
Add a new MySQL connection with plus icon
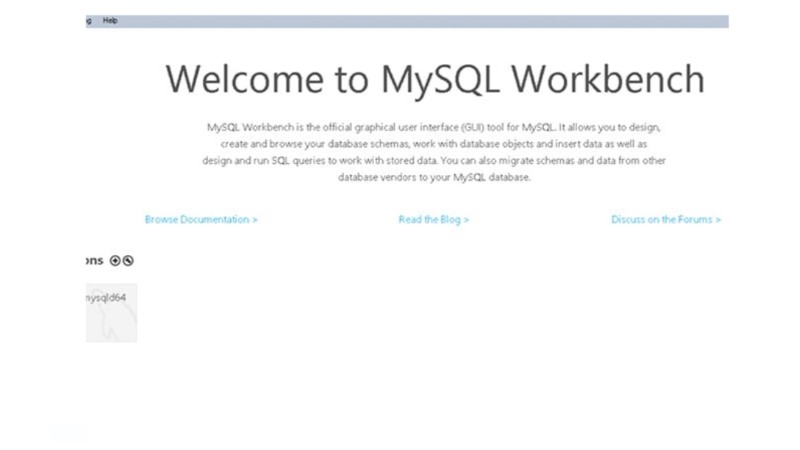[x=115, y=261]
